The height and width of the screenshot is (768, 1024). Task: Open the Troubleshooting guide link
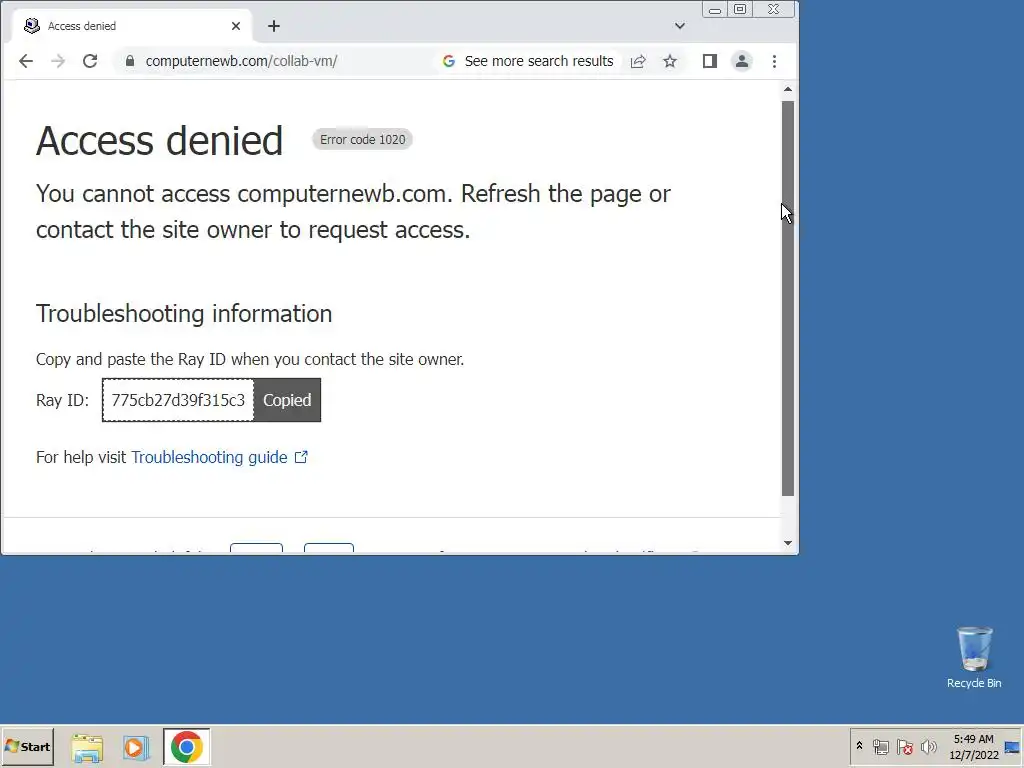point(209,458)
